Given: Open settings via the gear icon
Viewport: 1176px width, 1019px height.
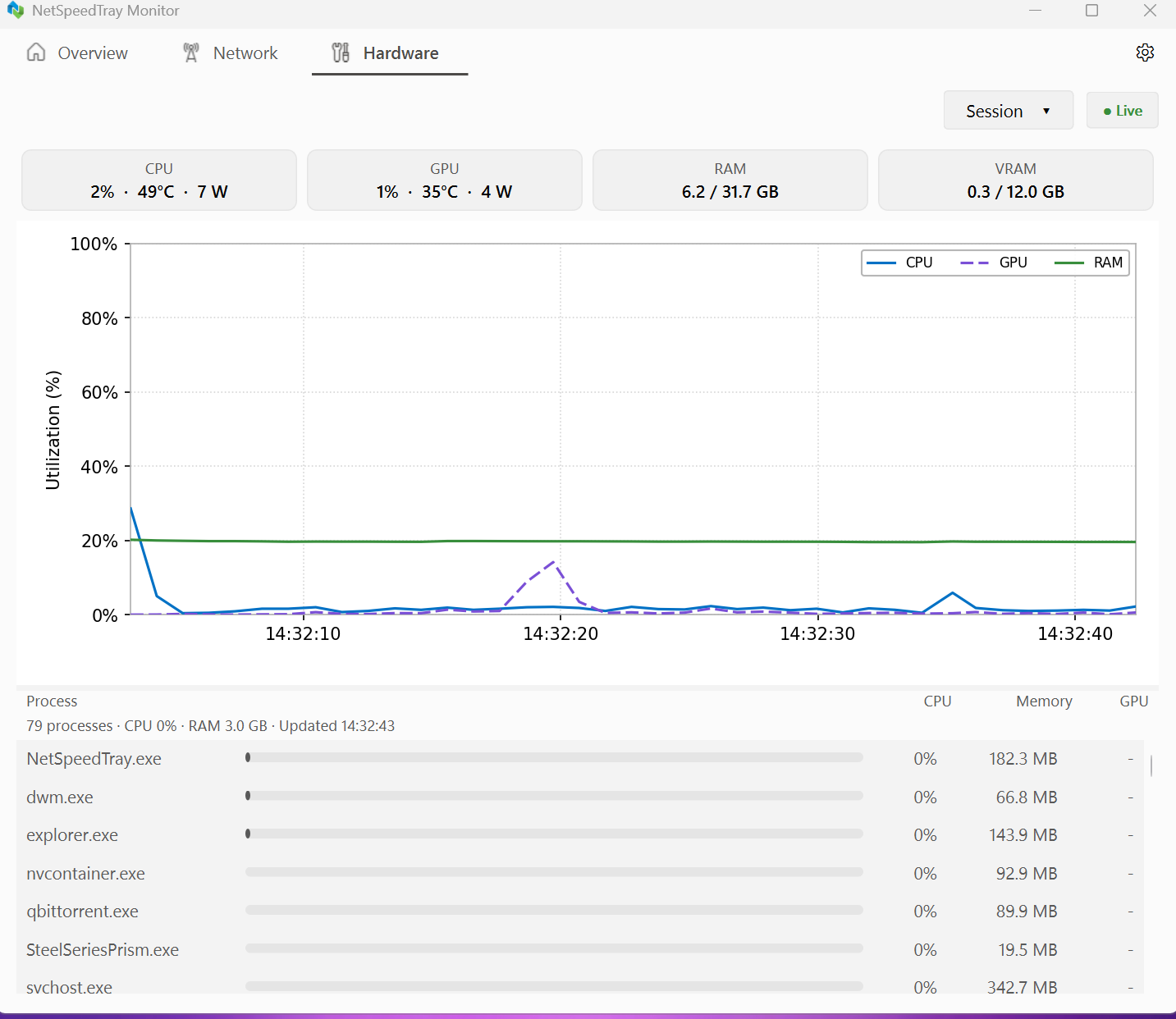Looking at the screenshot, I should (x=1145, y=53).
